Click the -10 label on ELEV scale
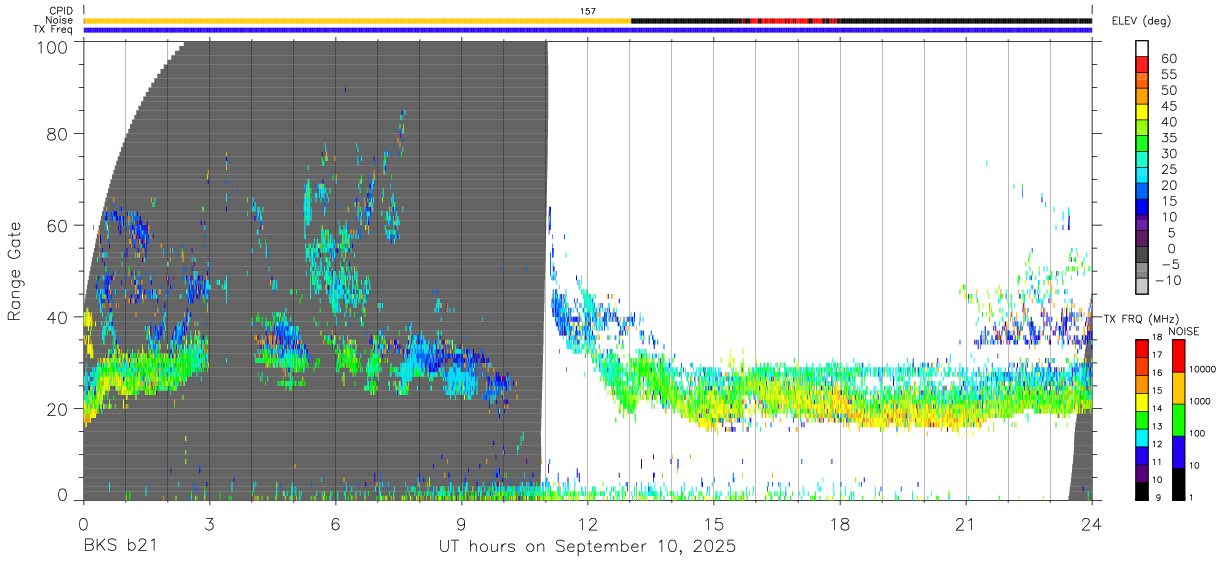The image size is (1228, 567). [1166, 281]
